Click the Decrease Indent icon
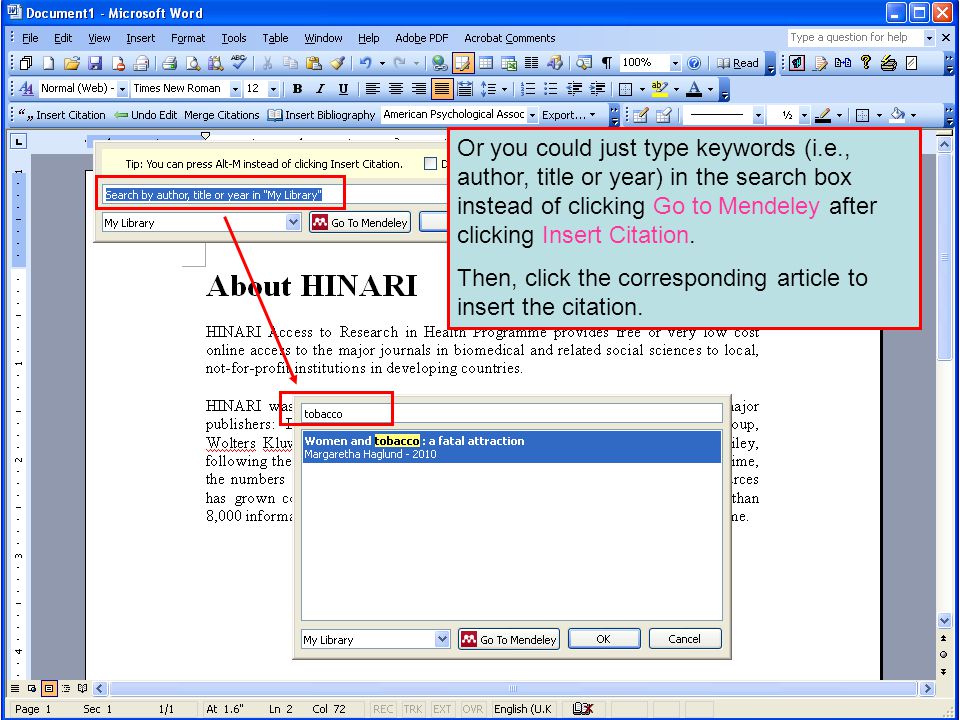The image size is (960, 720). [x=574, y=89]
